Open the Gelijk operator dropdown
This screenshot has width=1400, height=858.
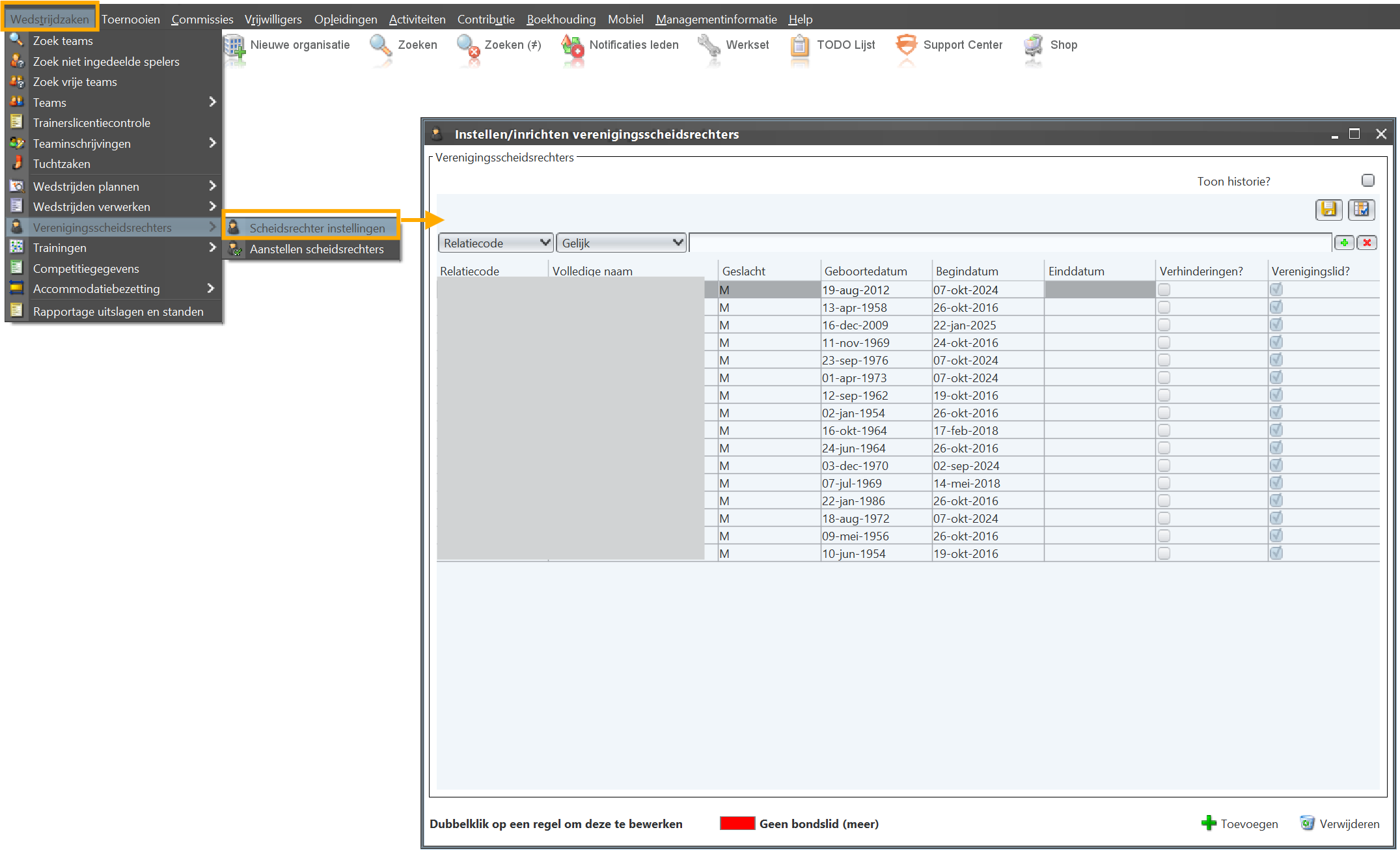click(621, 243)
